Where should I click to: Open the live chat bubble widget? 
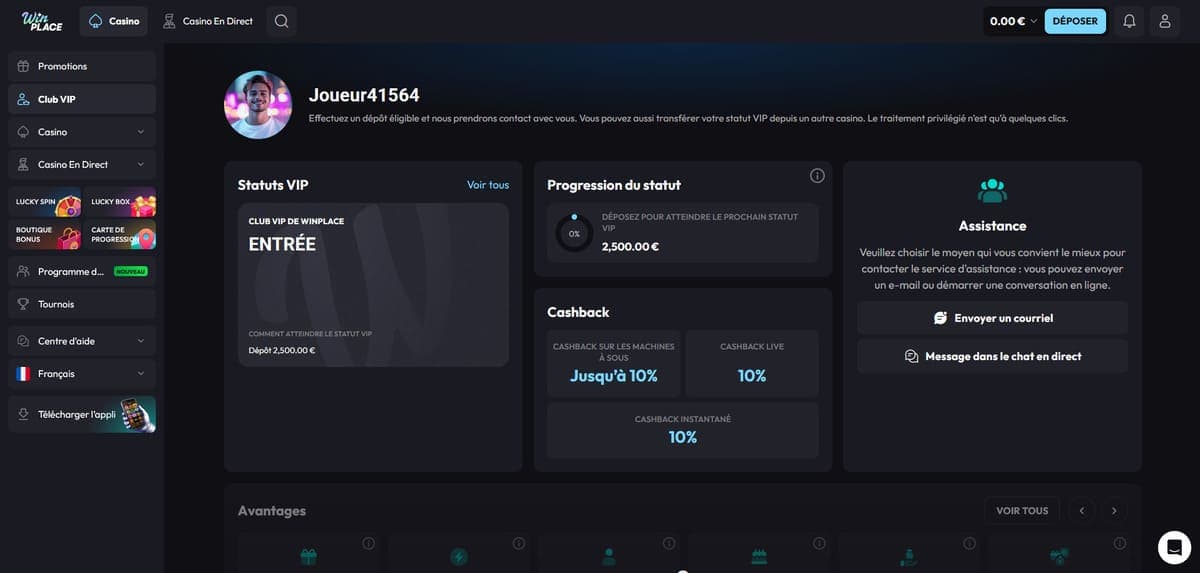click(x=1174, y=547)
